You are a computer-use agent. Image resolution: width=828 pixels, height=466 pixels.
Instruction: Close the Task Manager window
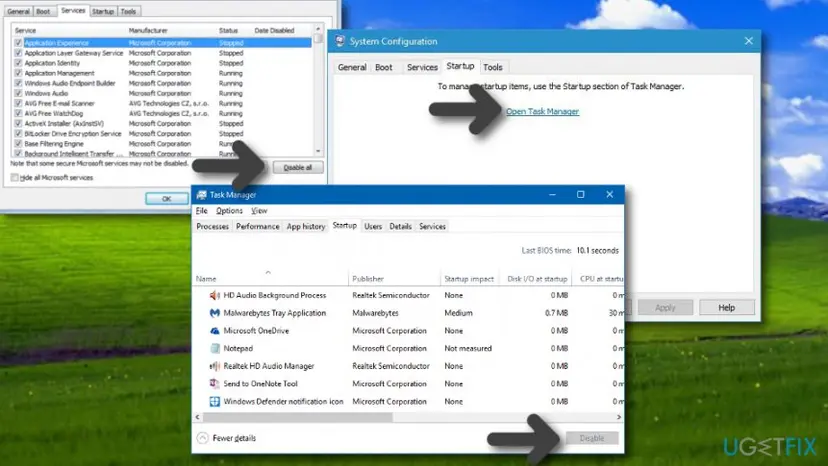[609, 194]
